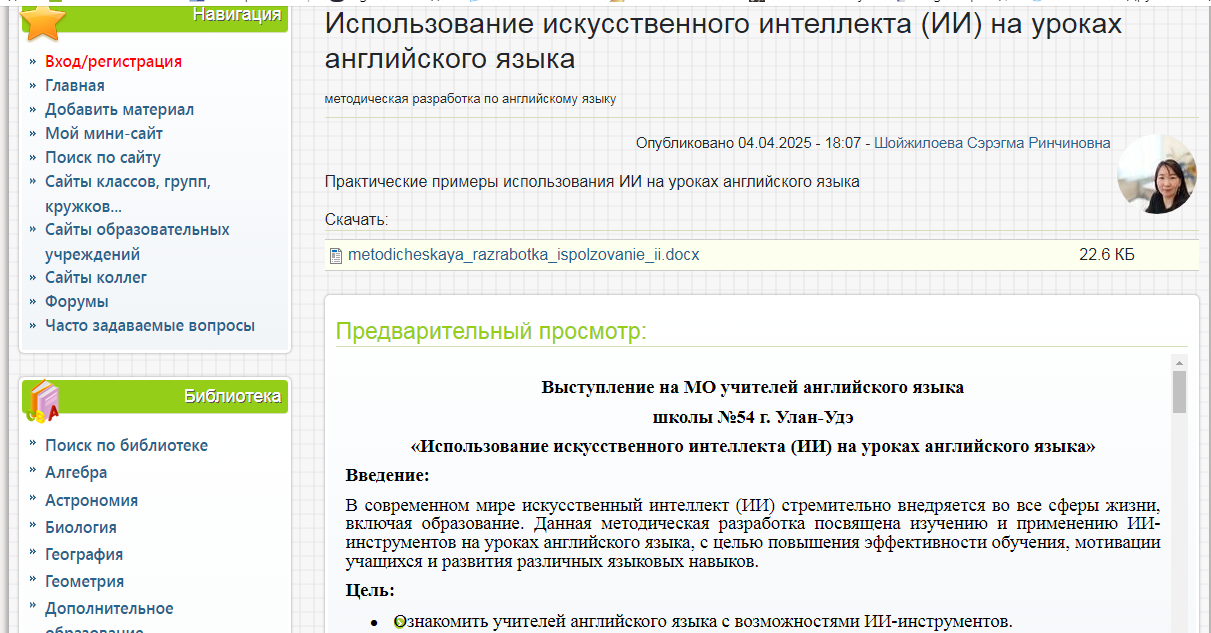Image resolution: width=1211 pixels, height=633 pixels.
Task: Open Сайты образовательных учреждений link
Action: pyautogui.click(x=136, y=230)
